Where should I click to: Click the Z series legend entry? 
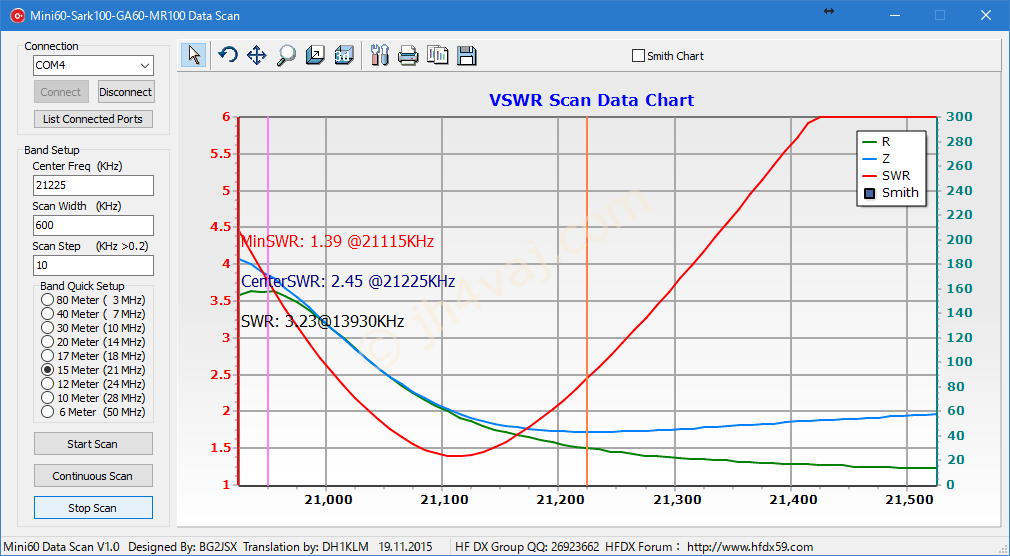[877, 158]
